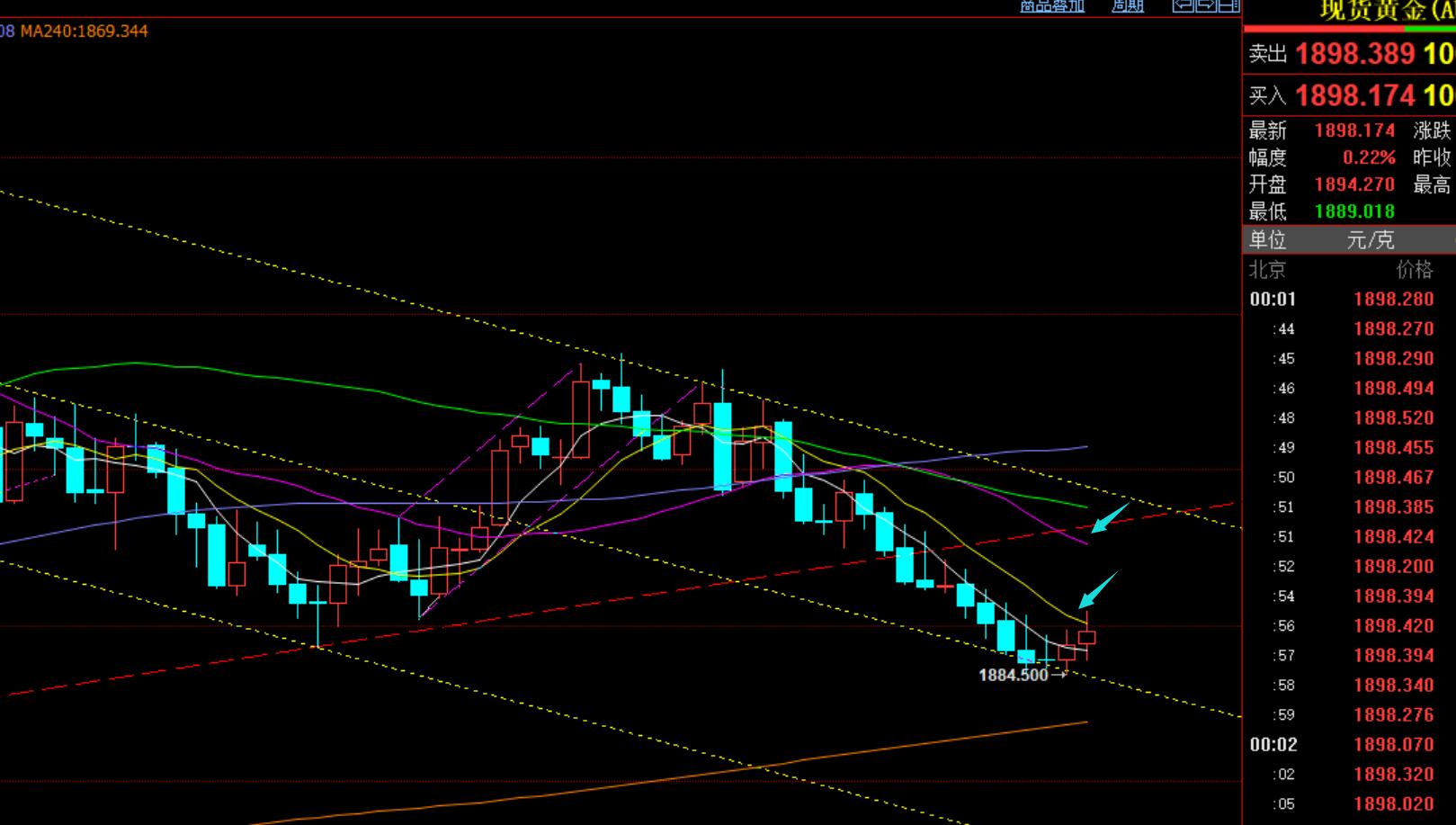The height and width of the screenshot is (825, 1456).
Task: Click the rightmost panel icon beside the arrows
Action: (1228, 6)
